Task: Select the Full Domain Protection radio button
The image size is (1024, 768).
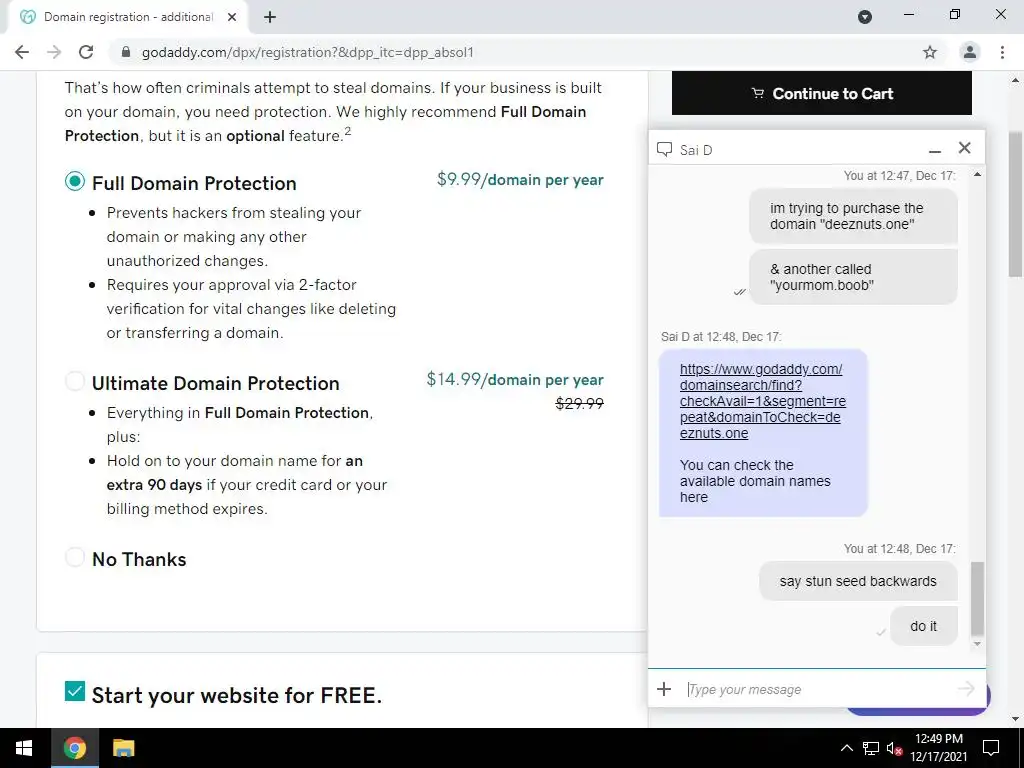Action: coord(75,181)
